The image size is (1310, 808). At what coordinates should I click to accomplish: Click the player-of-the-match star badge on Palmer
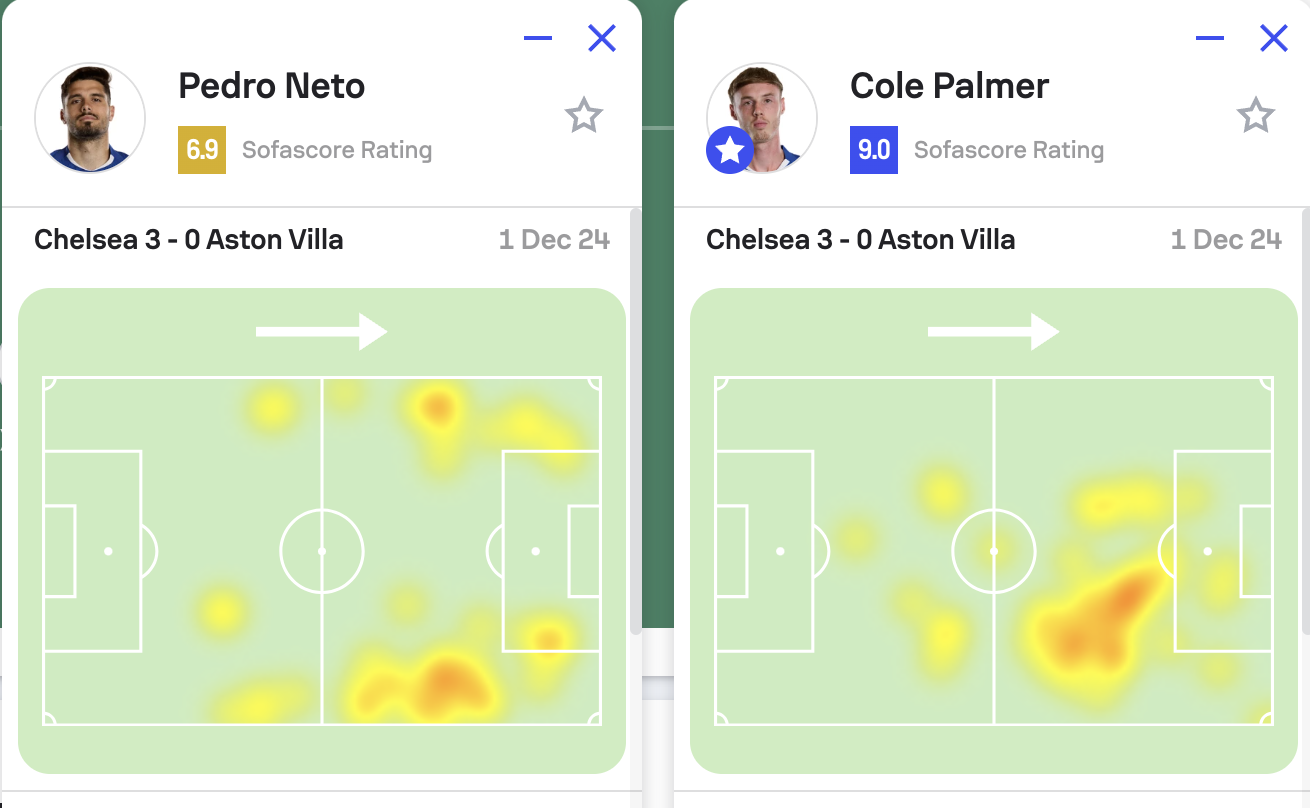[x=730, y=151]
